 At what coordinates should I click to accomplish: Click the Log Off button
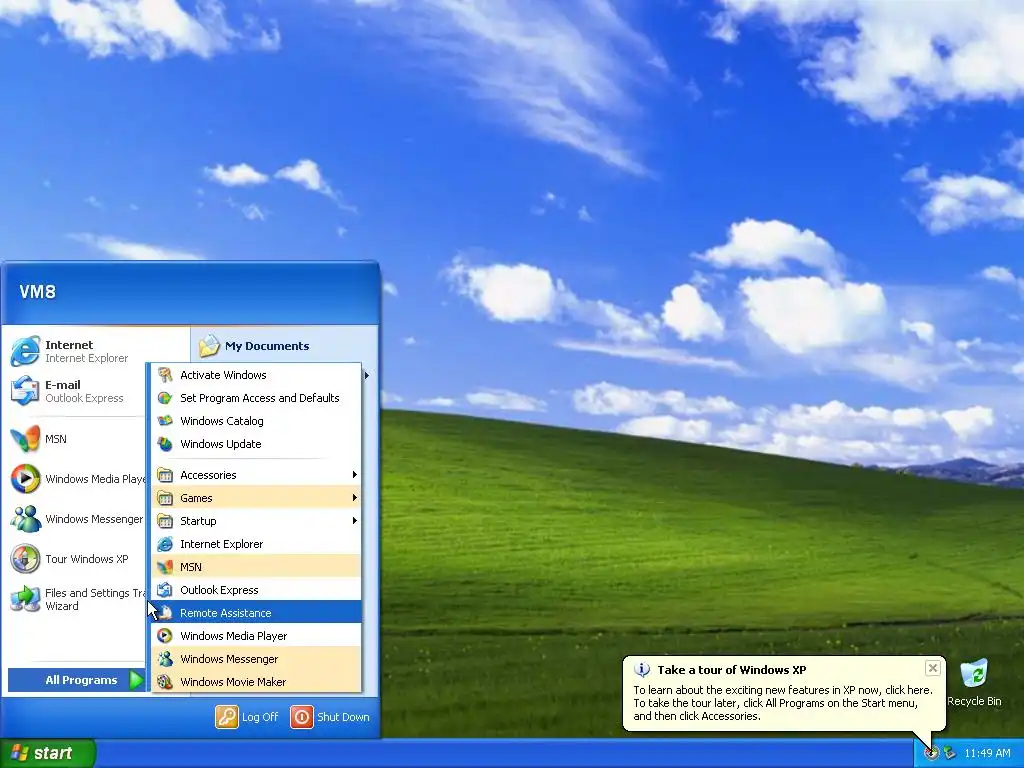coord(248,716)
